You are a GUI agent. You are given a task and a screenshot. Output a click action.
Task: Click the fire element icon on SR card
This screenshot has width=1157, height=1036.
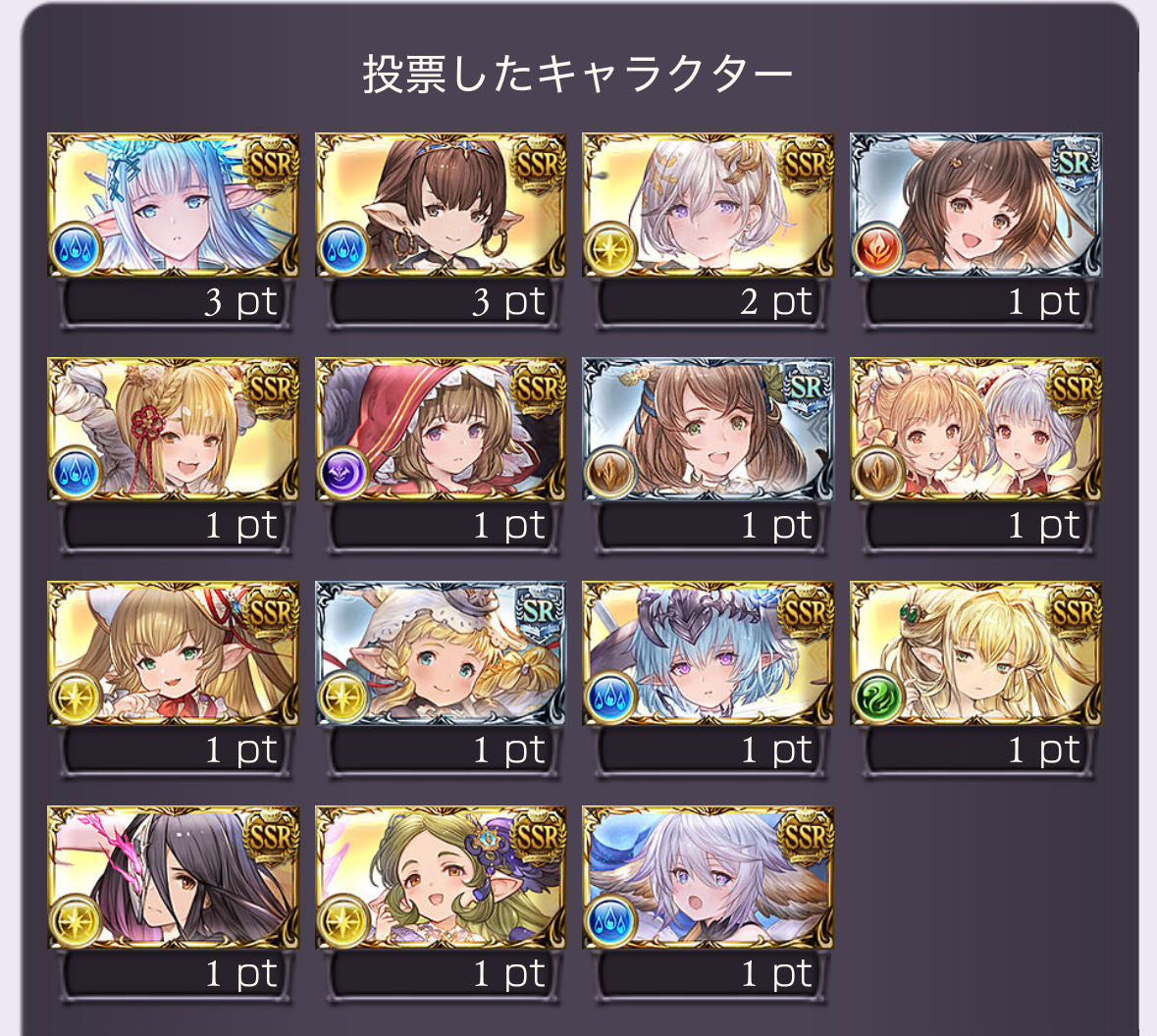[x=878, y=249]
